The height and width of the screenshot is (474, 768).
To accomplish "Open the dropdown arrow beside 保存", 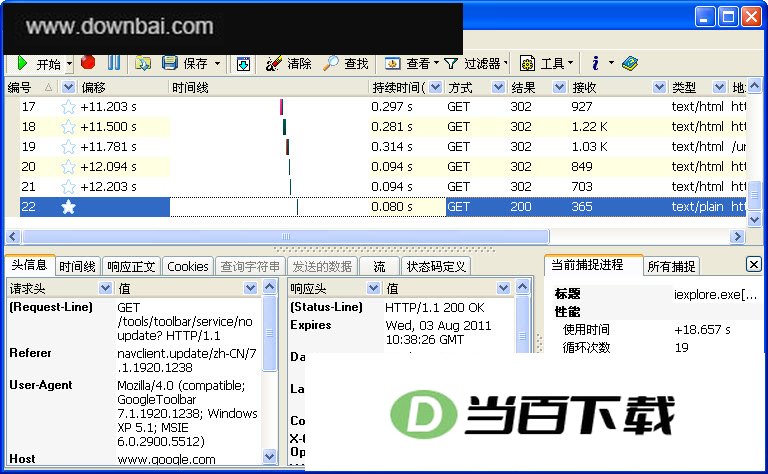I will tap(217, 63).
